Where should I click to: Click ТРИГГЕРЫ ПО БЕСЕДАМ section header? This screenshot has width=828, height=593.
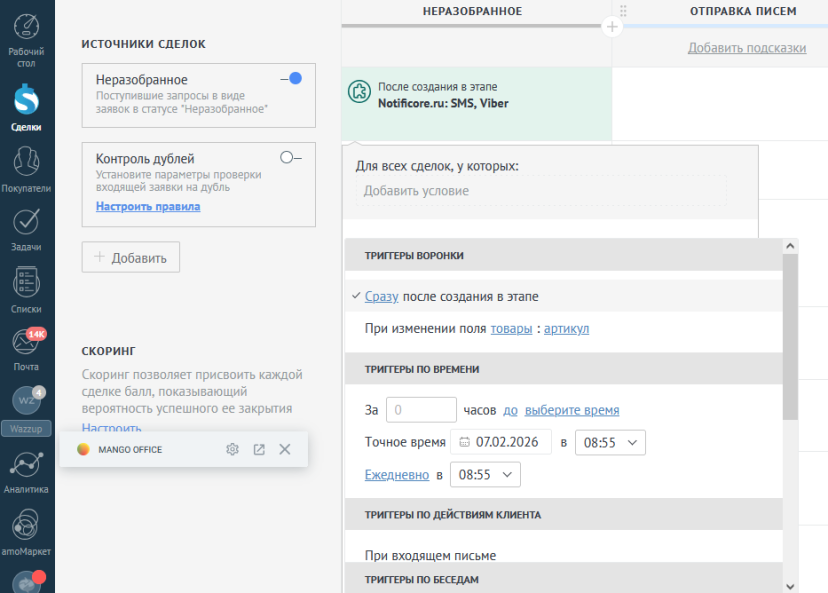point(563,579)
